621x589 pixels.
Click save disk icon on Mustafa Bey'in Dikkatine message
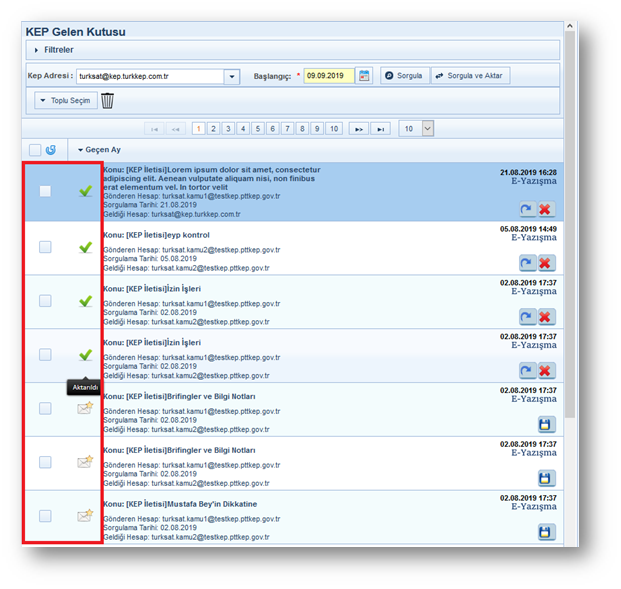click(545, 531)
